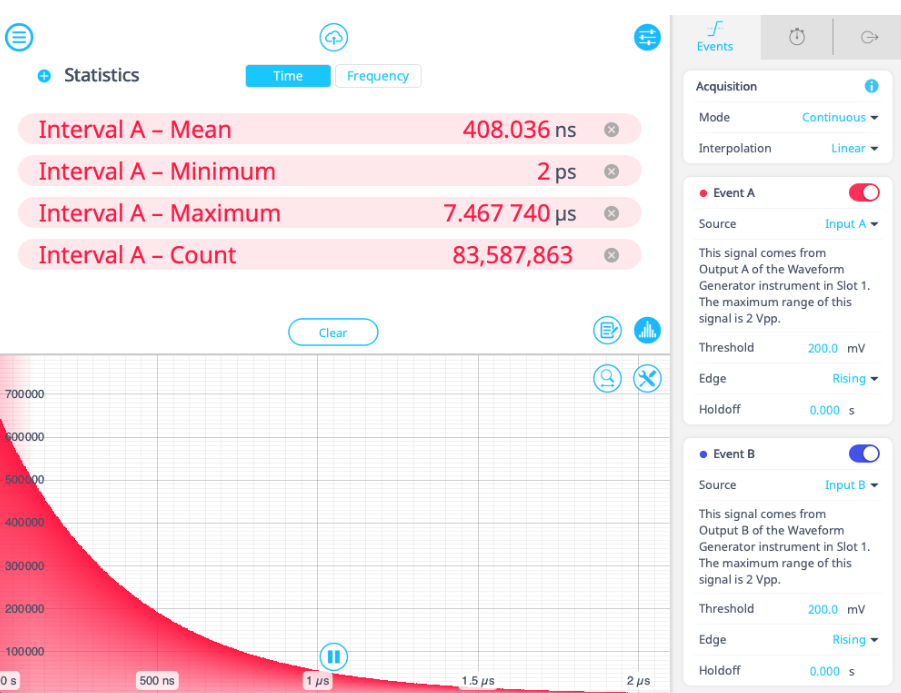Switch to the Events tab
This screenshot has height=693, width=901.
[x=715, y=37]
